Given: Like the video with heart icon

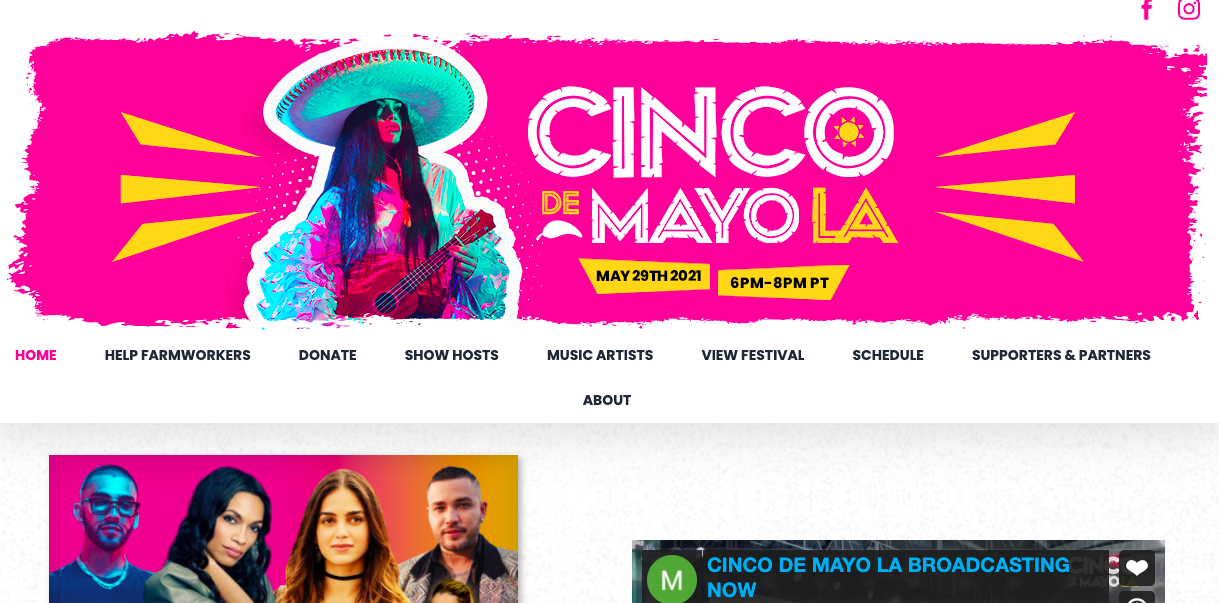Looking at the screenshot, I should click(1137, 567).
